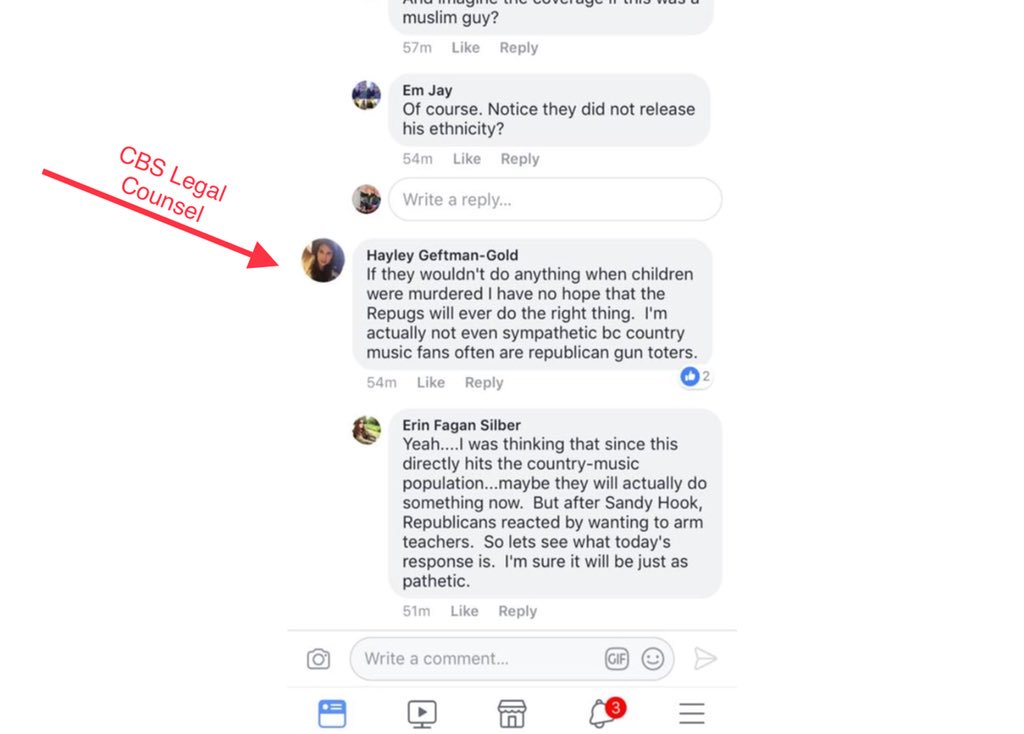Reply to Erin Fagan Silber's comment
1024x734 pixels.
pyautogui.click(x=517, y=611)
